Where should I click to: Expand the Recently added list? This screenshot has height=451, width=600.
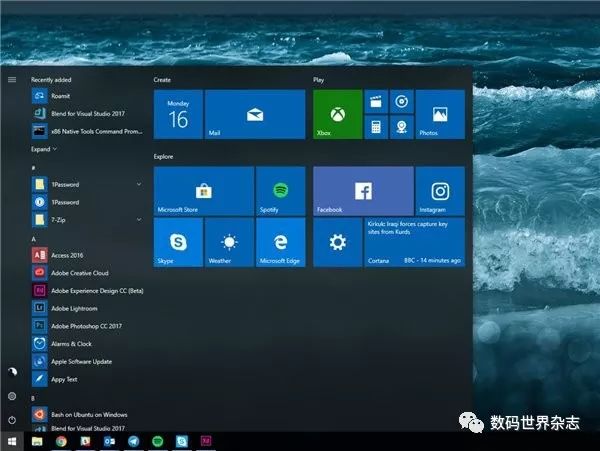tap(44, 148)
